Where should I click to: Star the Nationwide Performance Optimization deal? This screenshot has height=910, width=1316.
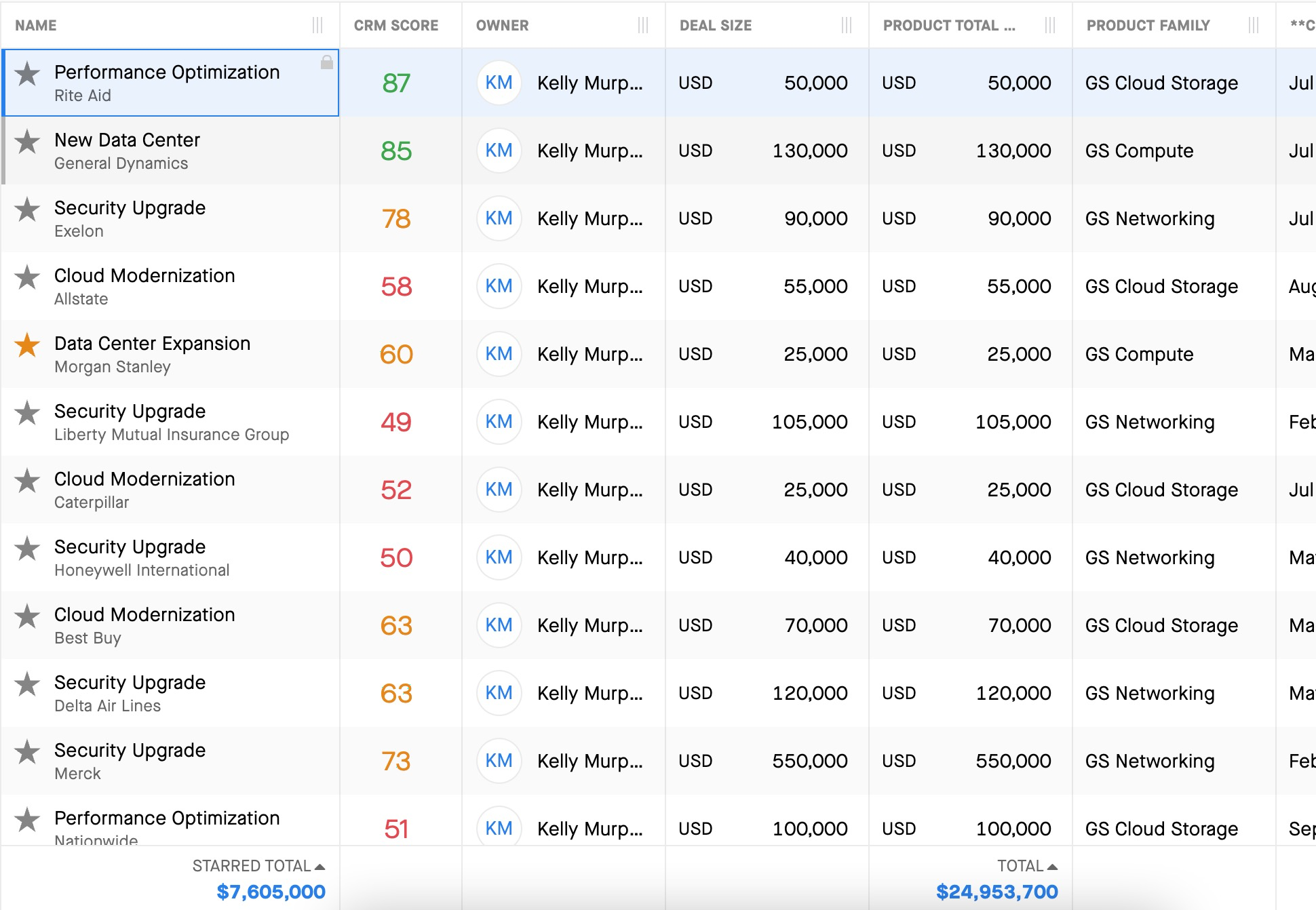(x=27, y=819)
